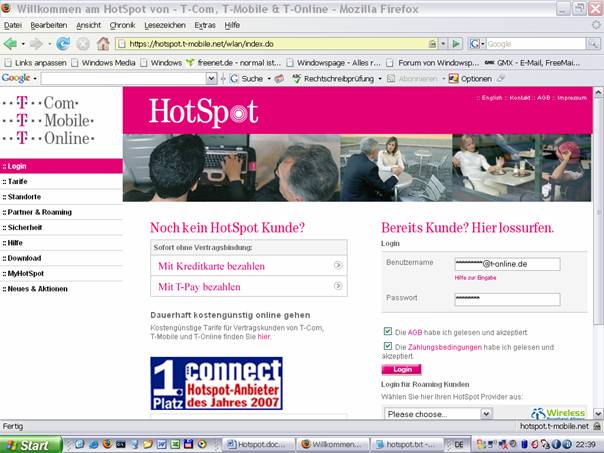The width and height of the screenshot is (604, 453).
Task: Click the Forward arrow navigation button
Action: click(36, 44)
